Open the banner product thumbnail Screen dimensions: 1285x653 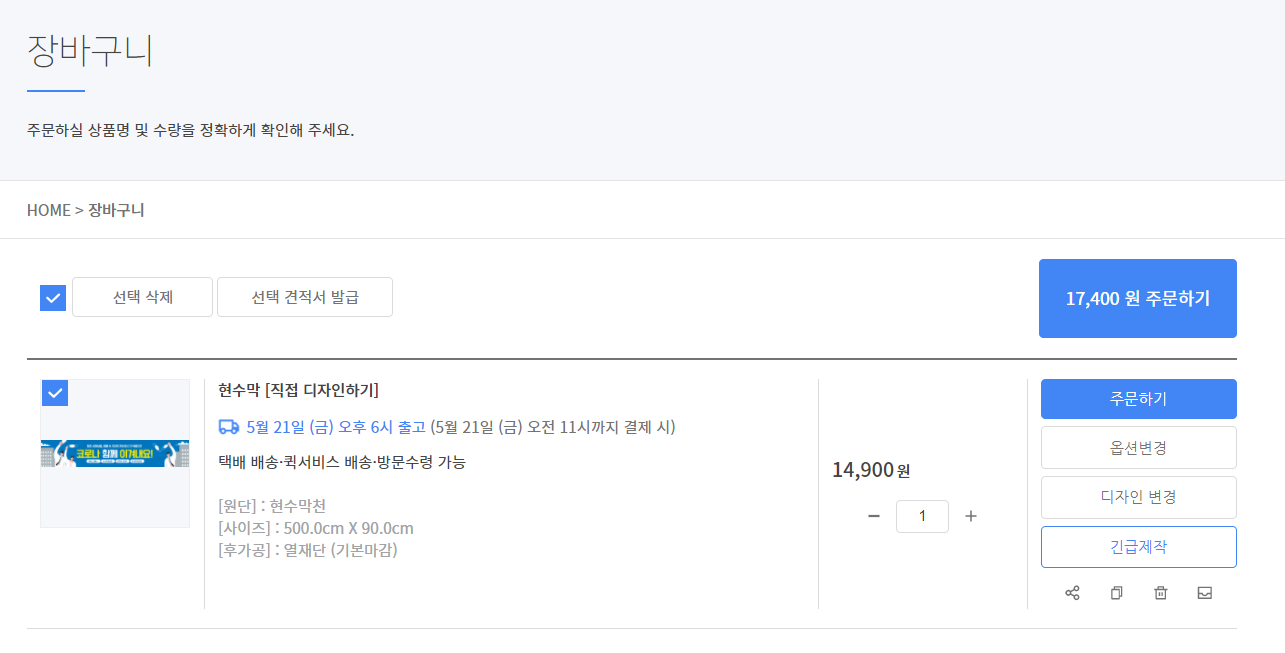(115, 453)
